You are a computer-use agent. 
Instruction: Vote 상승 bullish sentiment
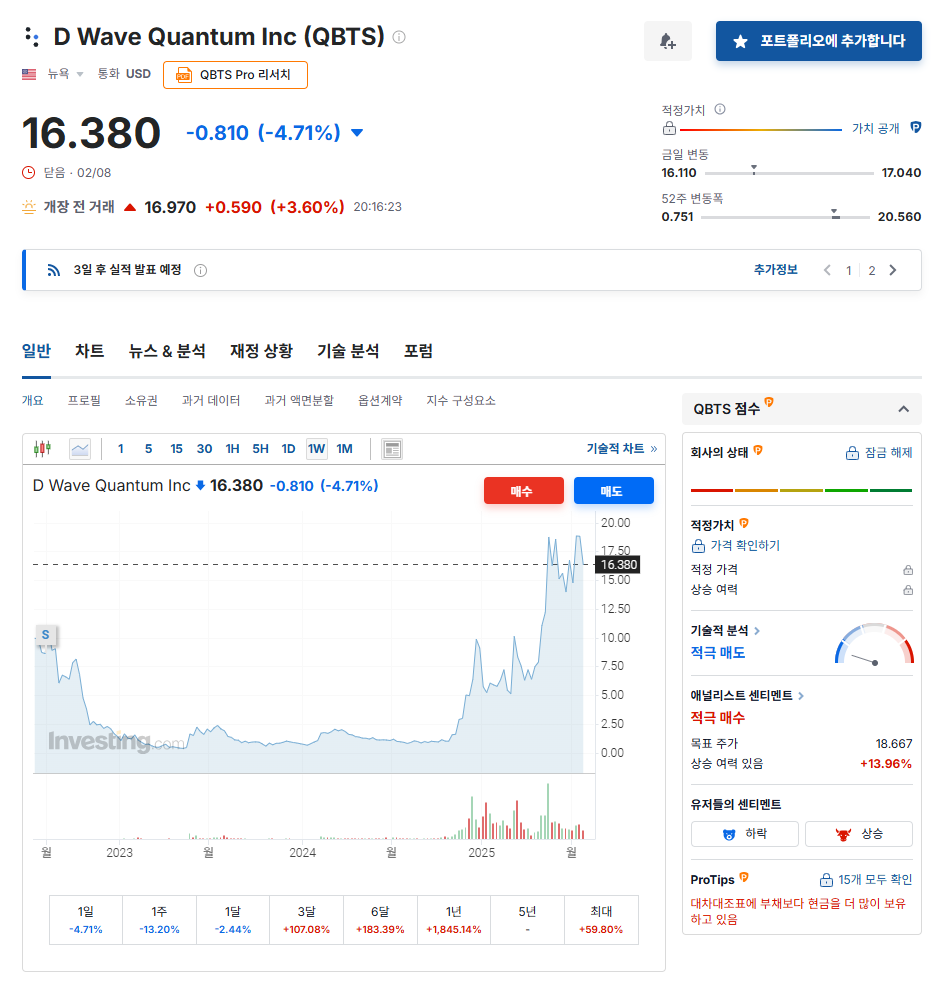859,834
